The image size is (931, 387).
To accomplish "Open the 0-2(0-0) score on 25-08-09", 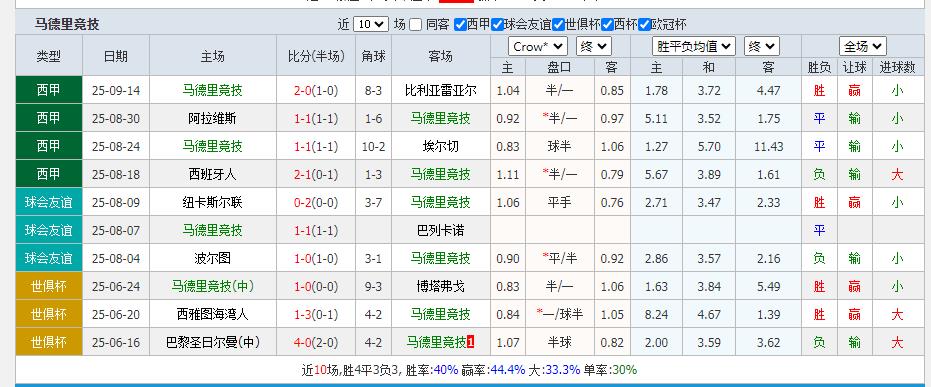I will click(316, 202).
